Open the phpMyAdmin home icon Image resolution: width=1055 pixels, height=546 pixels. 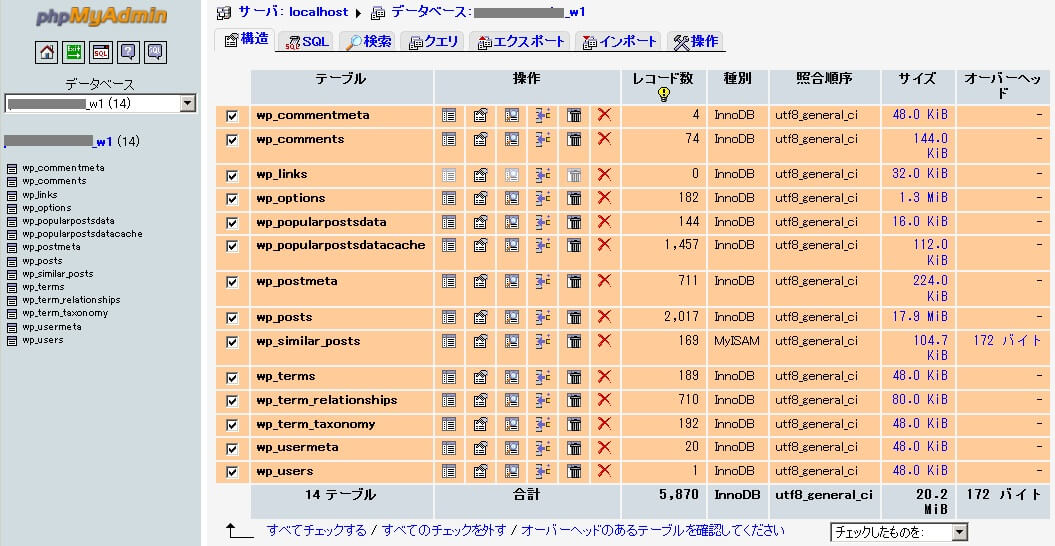[46, 52]
